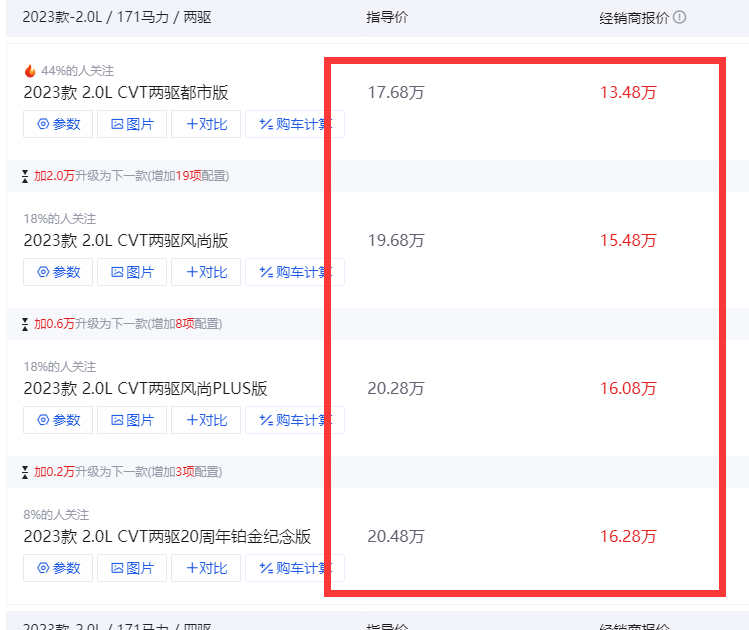Open 参数 for 2023款 2.0L CVT两驱风尚版
The image size is (749, 630).
tap(58, 272)
